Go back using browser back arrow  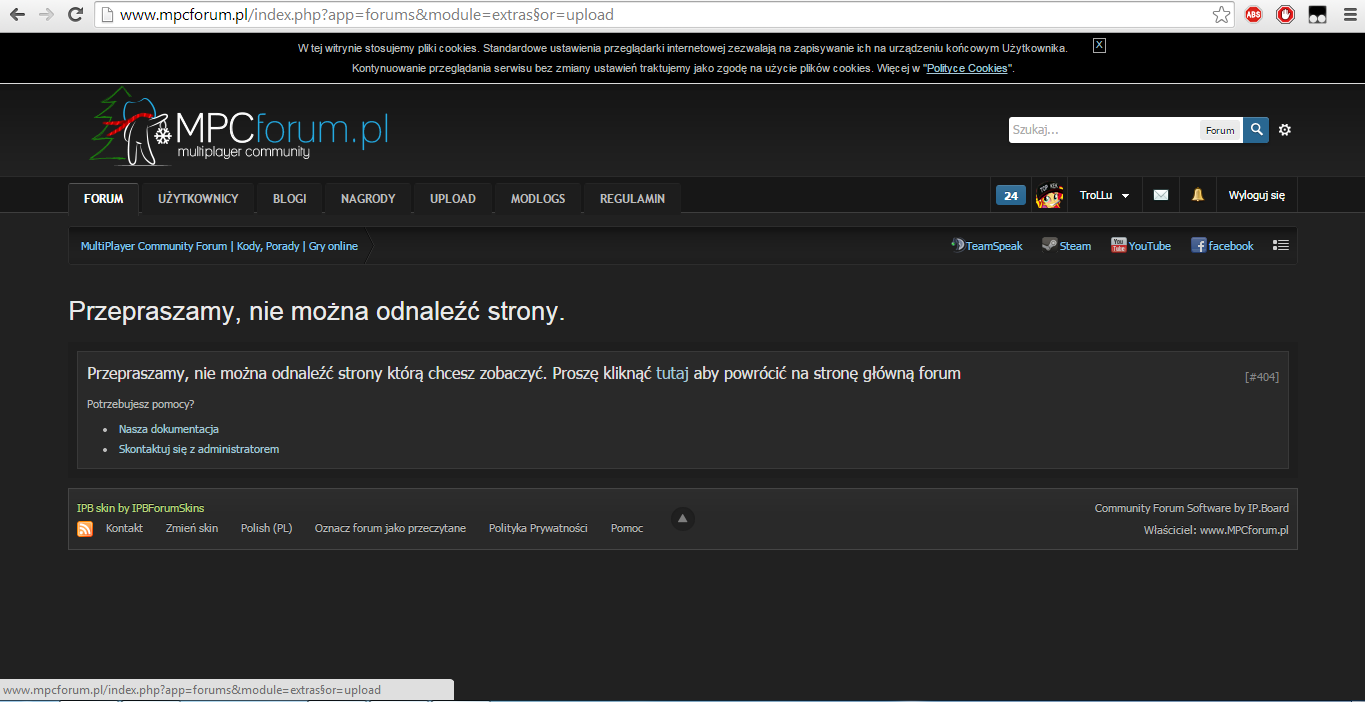coord(17,15)
